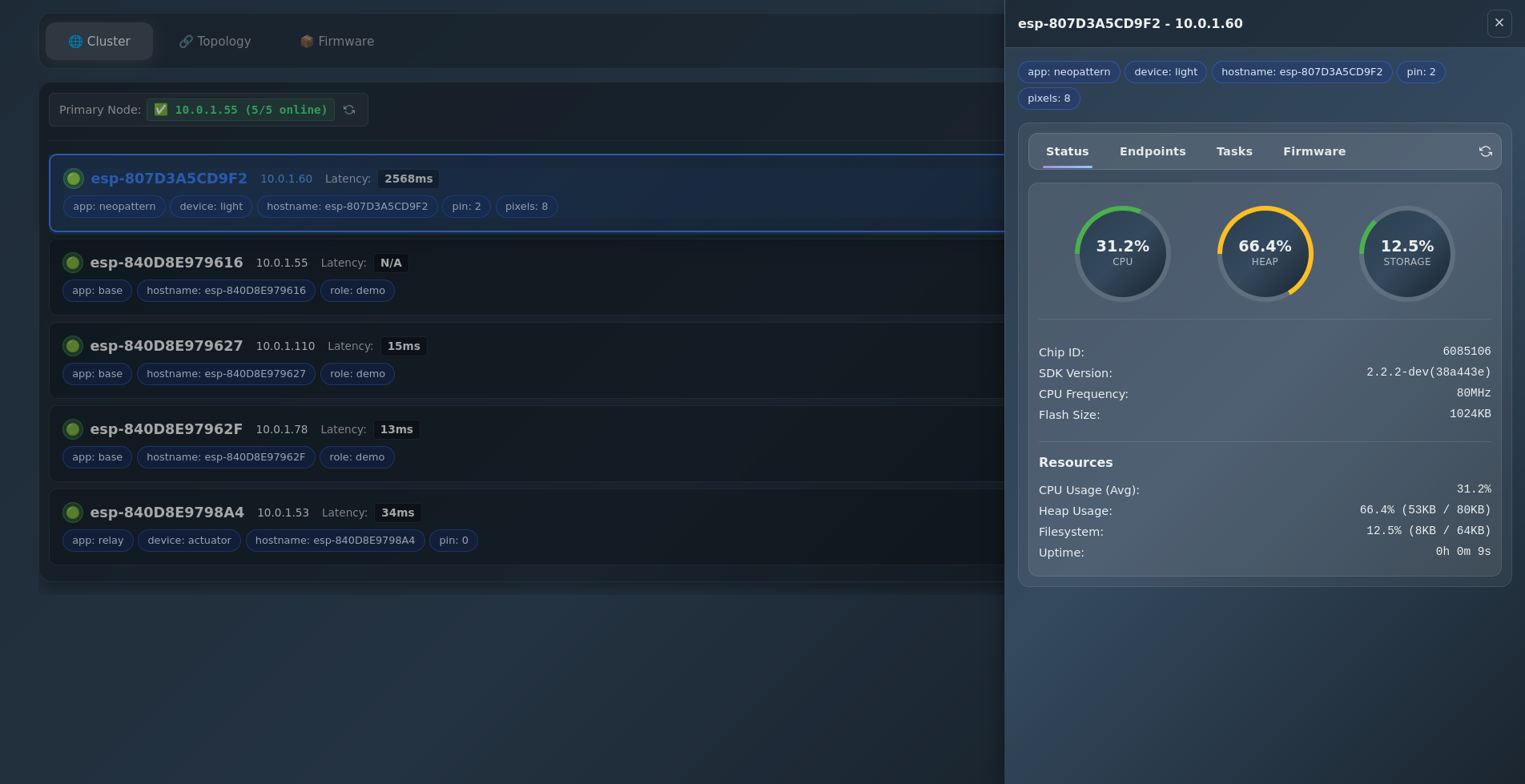Click the refresh icon in node details tabs
The height and width of the screenshot is (784, 1525).
point(1485,151)
